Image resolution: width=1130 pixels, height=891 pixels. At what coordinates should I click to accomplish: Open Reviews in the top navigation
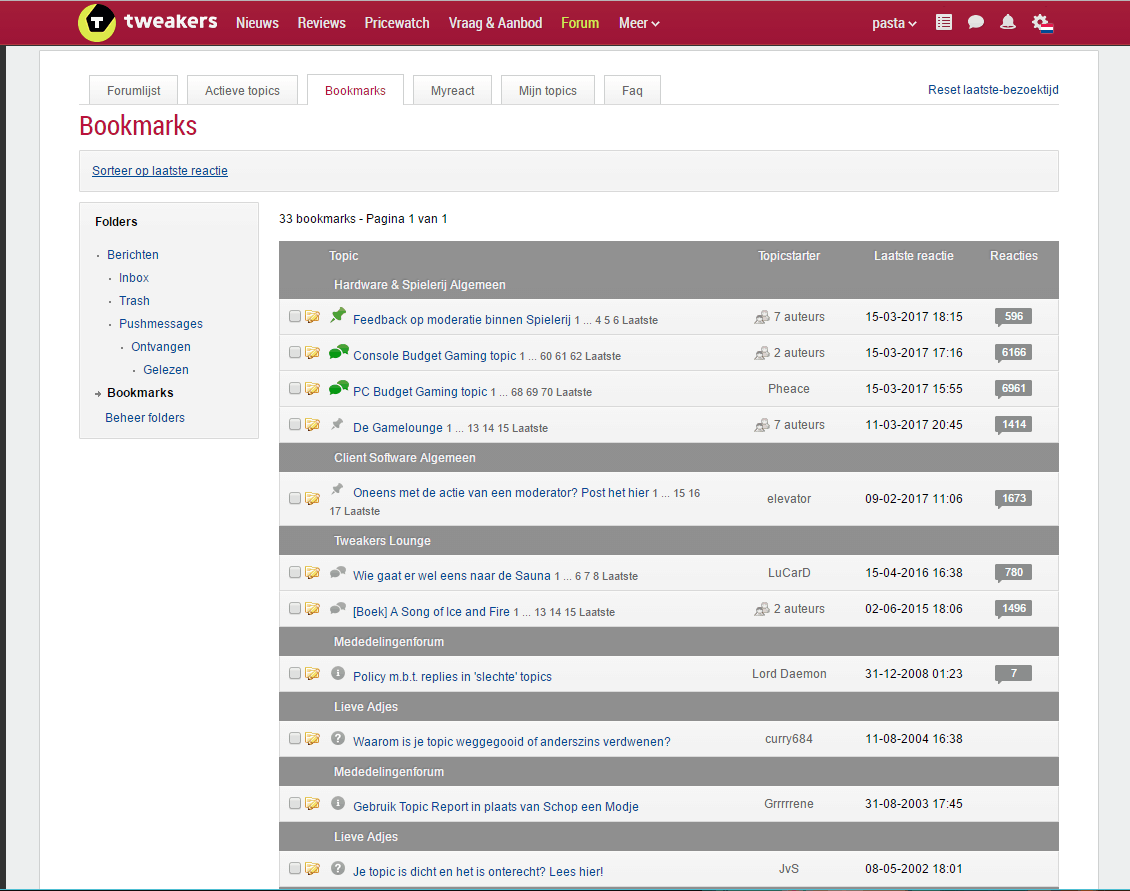pyautogui.click(x=321, y=23)
